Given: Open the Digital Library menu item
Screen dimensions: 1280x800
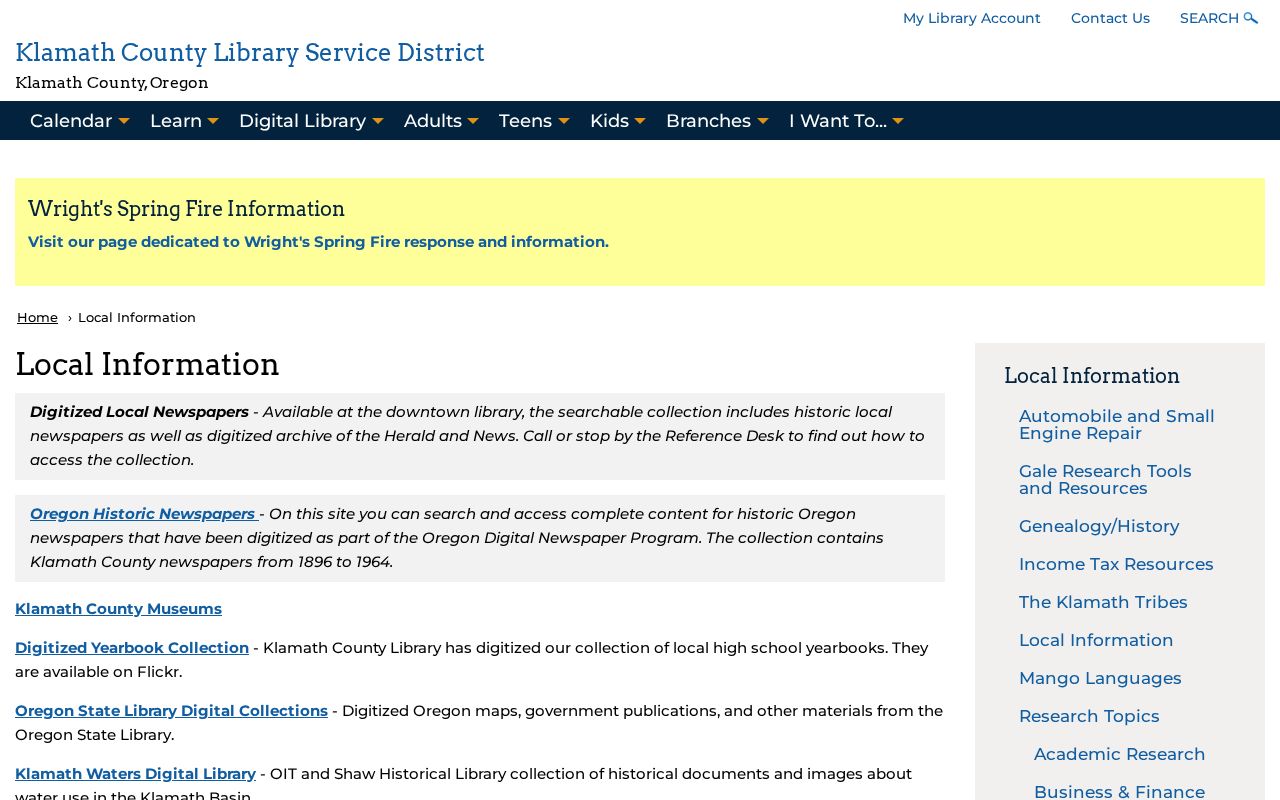Looking at the screenshot, I should pyautogui.click(x=302, y=121).
